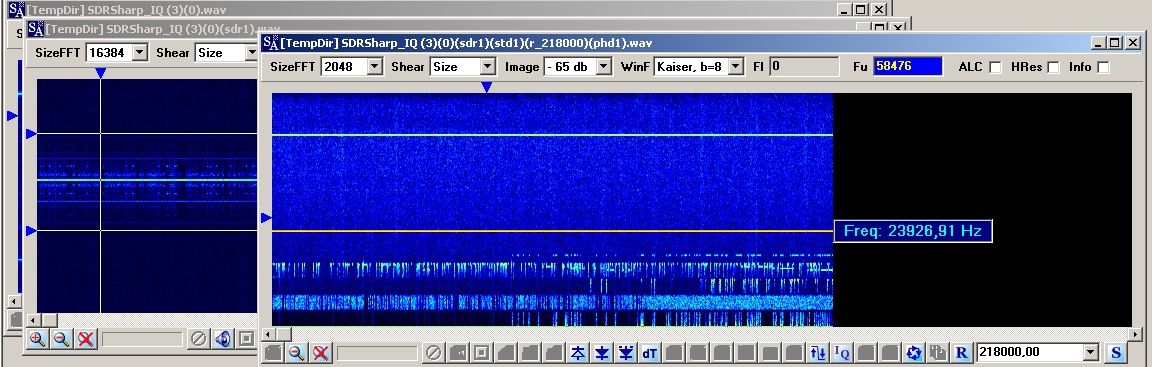Click the Fl input field showing 0

click(x=804, y=67)
